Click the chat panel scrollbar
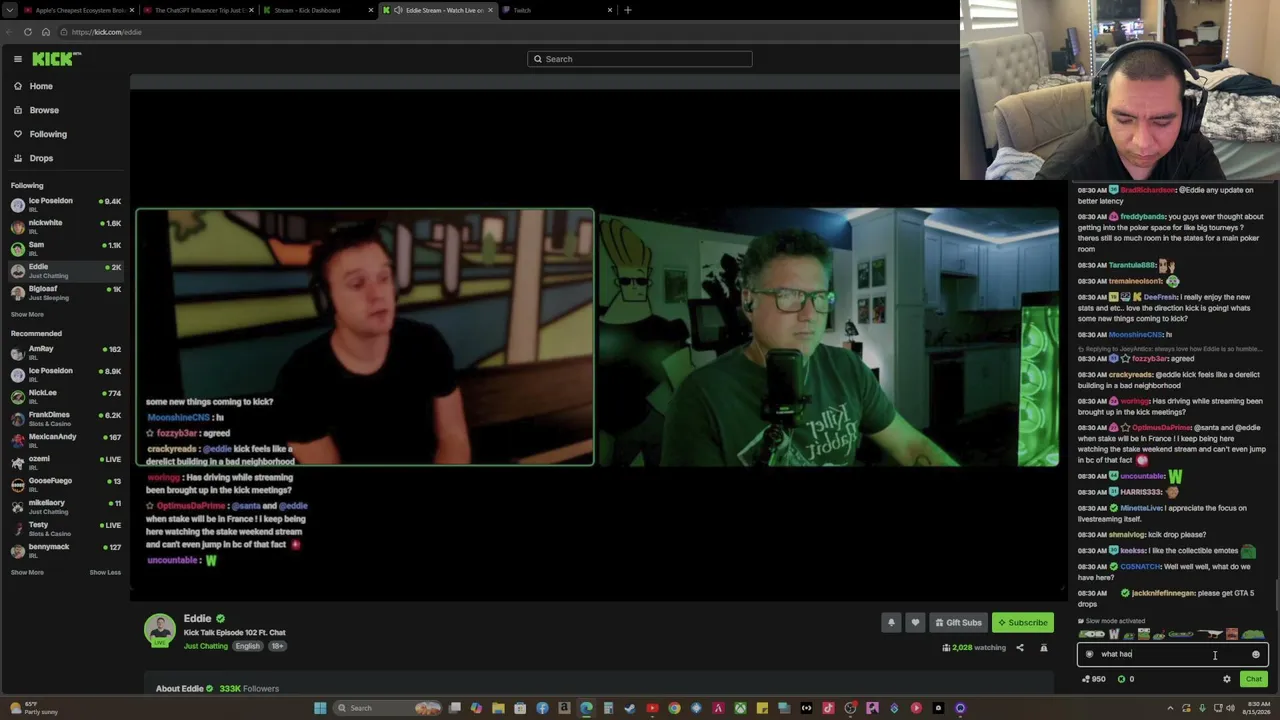 (x=1275, y=593)
